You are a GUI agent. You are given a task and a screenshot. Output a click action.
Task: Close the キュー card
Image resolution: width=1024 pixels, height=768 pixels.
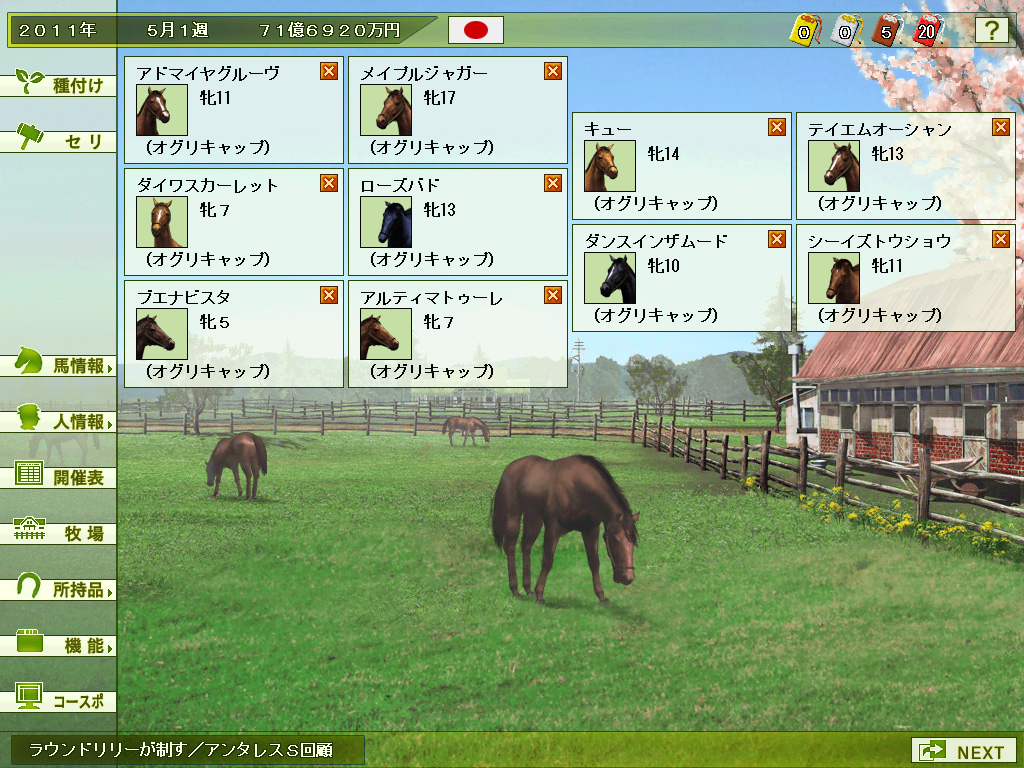[776, 127]
